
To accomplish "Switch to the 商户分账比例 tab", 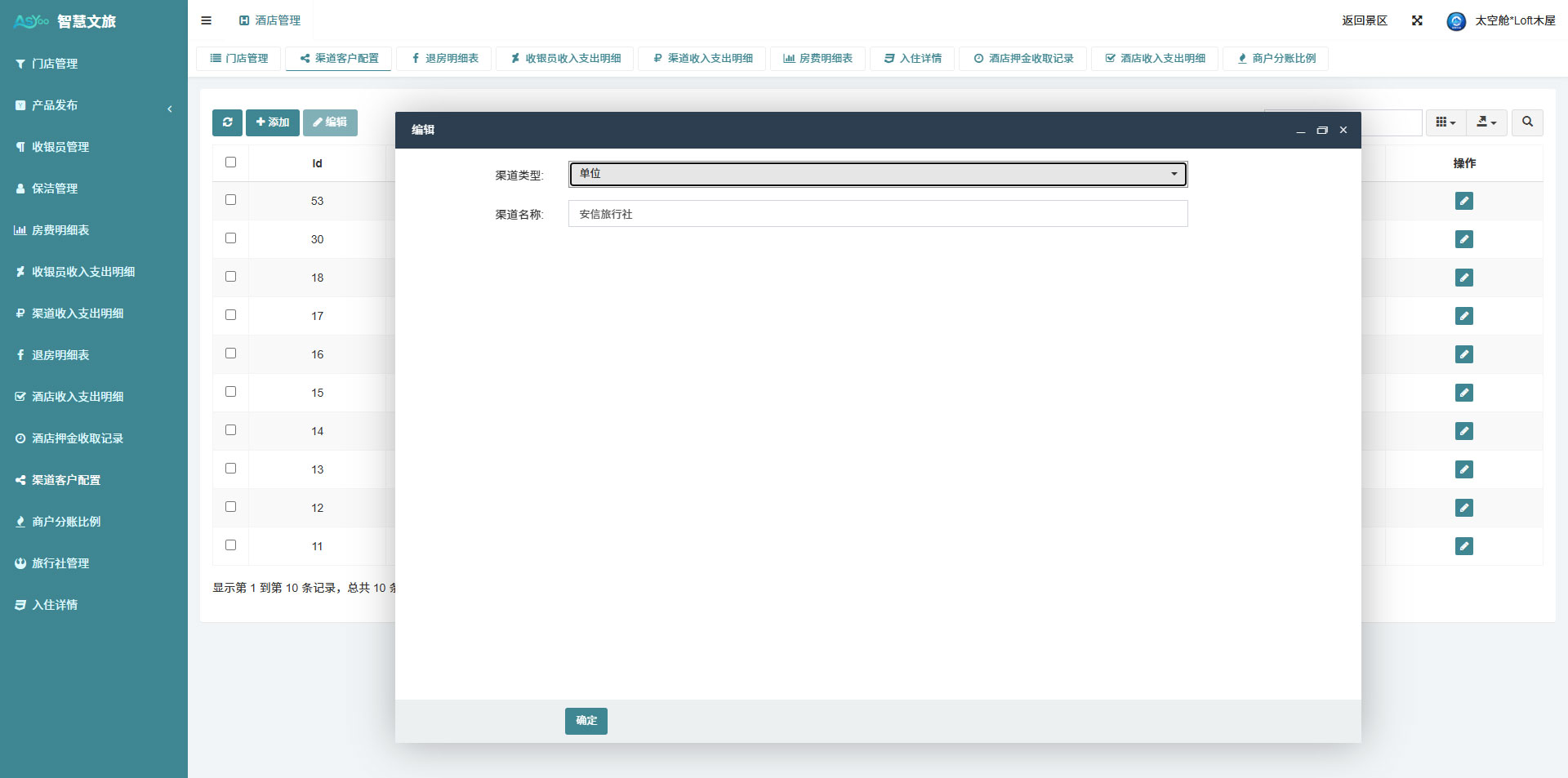I will click(1276, 59).
